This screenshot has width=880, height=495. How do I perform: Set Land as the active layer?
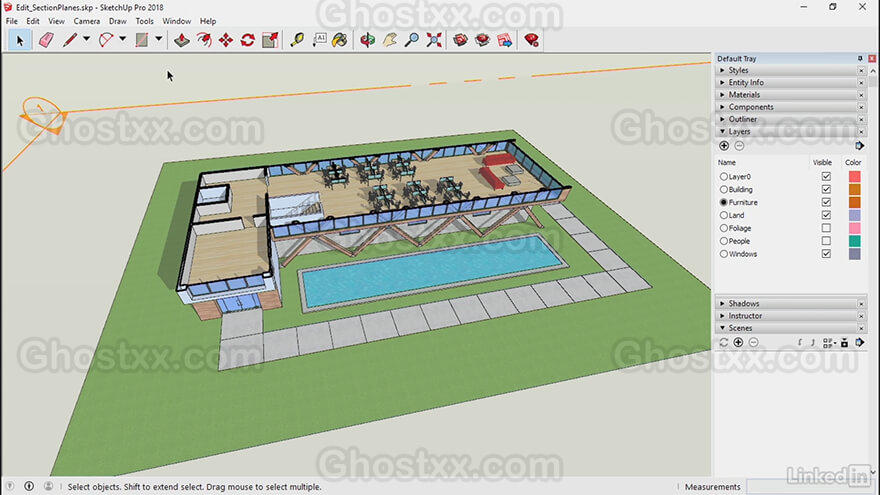723,216
